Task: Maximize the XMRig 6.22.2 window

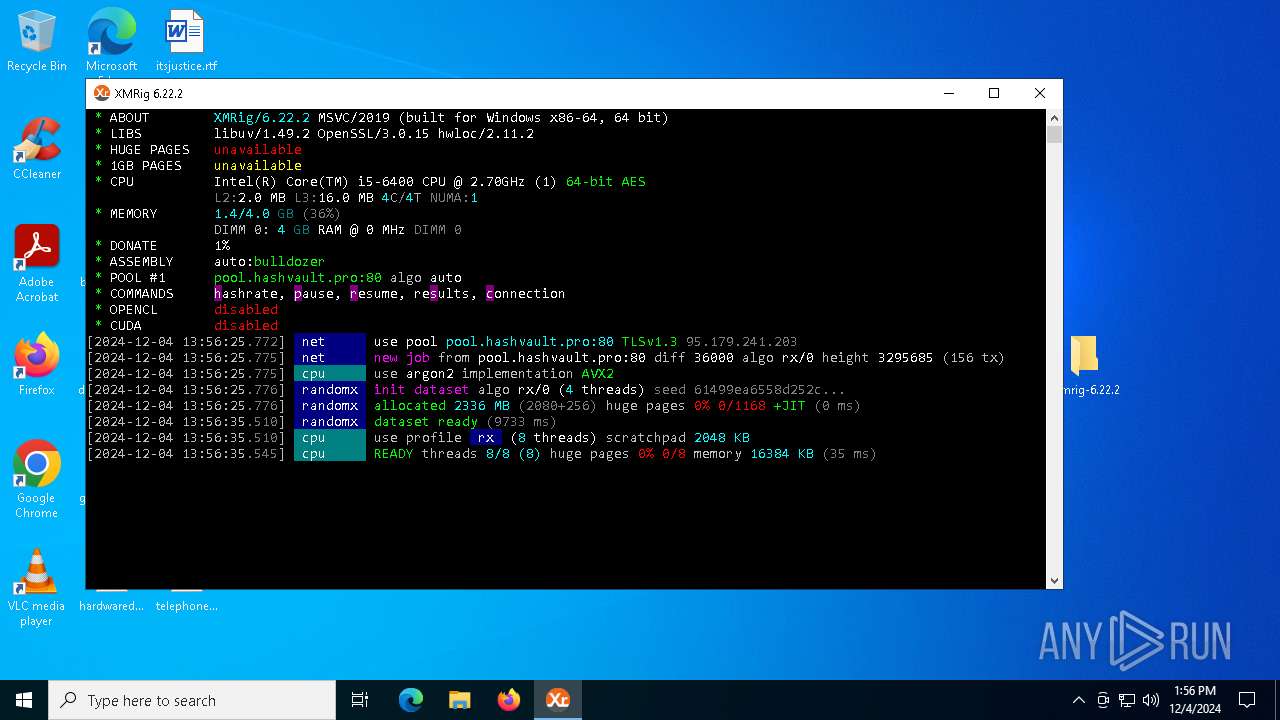Action: coord(994,93)
